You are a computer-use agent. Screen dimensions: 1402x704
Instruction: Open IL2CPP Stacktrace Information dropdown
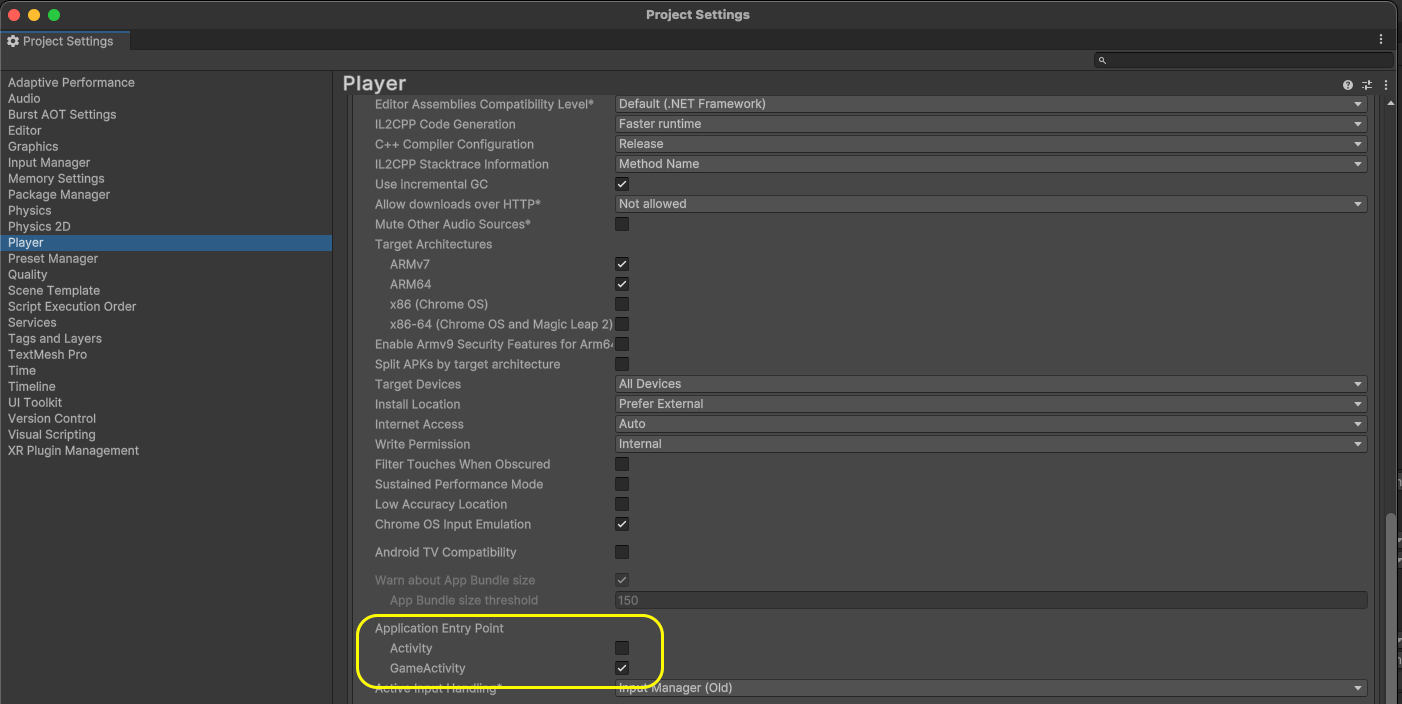pos(990,164)
